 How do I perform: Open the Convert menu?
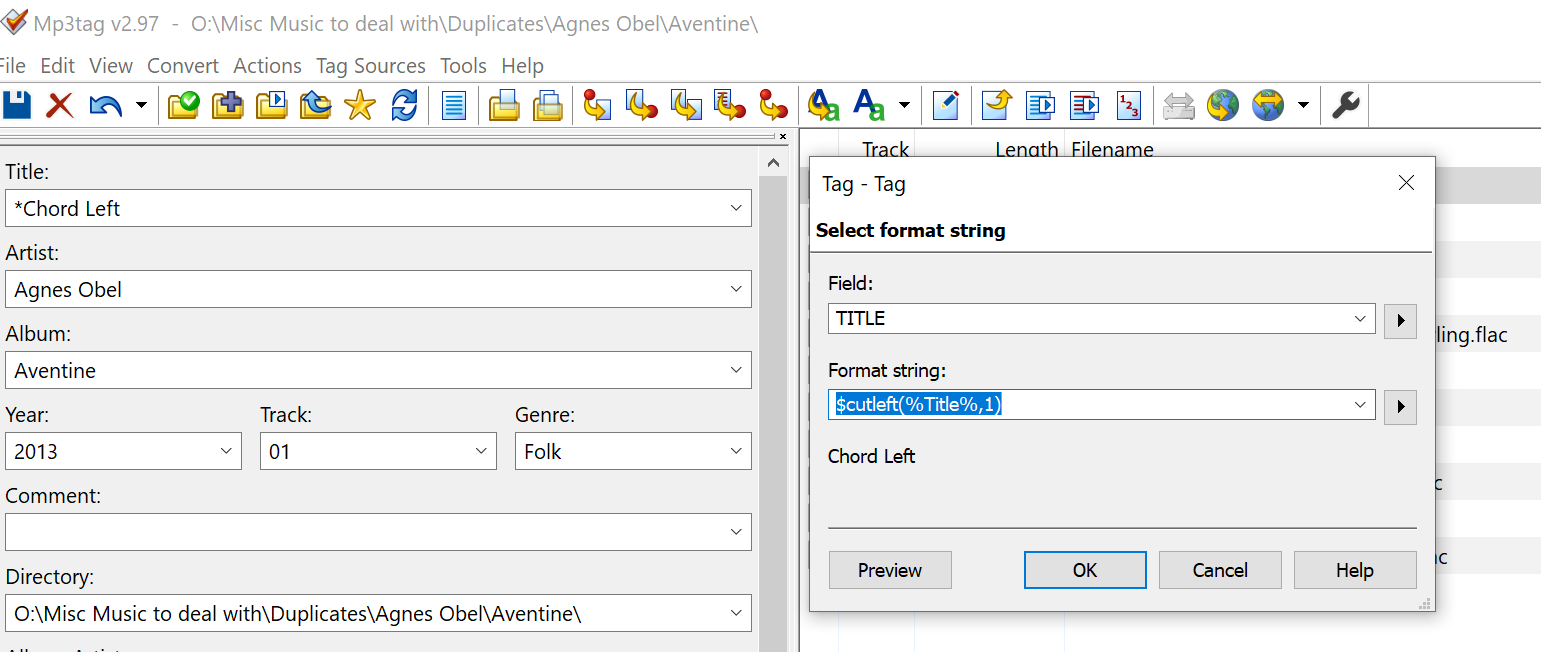click(183, 66)
